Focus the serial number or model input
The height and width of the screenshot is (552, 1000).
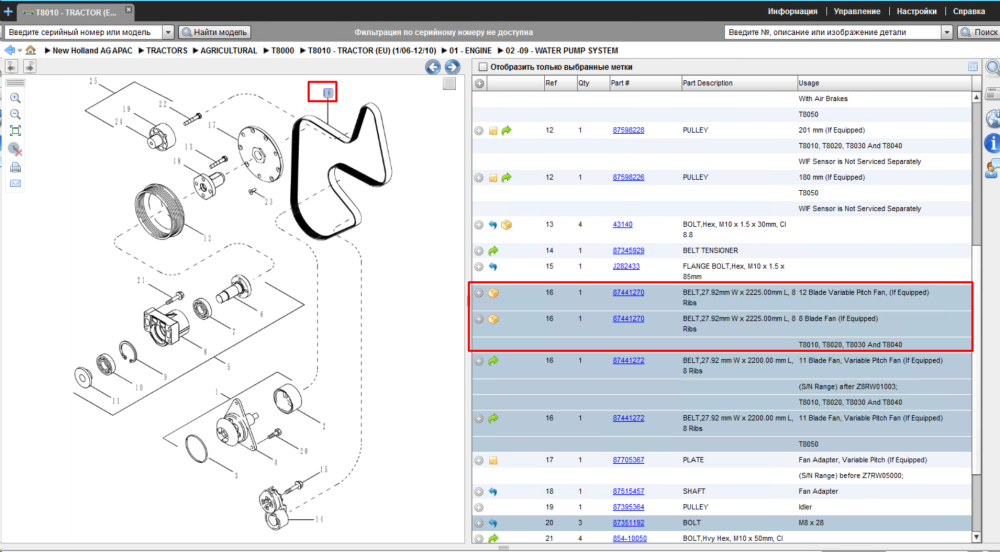click(x=83, y=32)
